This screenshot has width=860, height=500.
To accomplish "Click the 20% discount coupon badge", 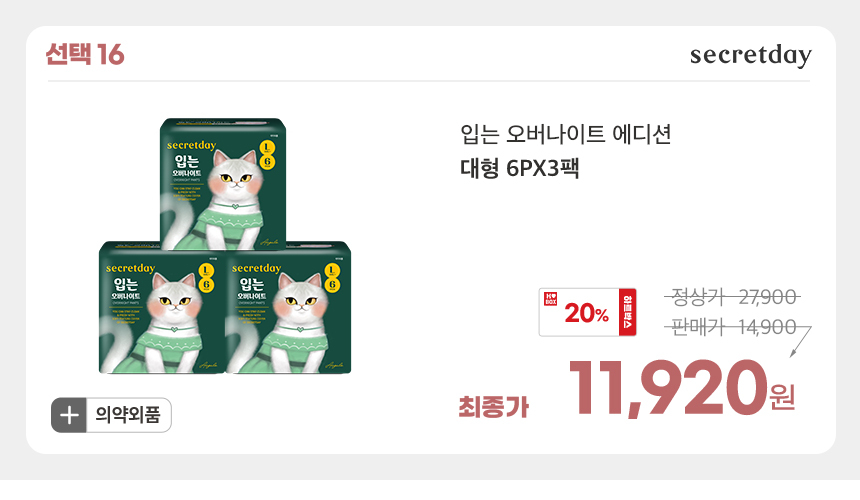I will click(x=587, y=312).
